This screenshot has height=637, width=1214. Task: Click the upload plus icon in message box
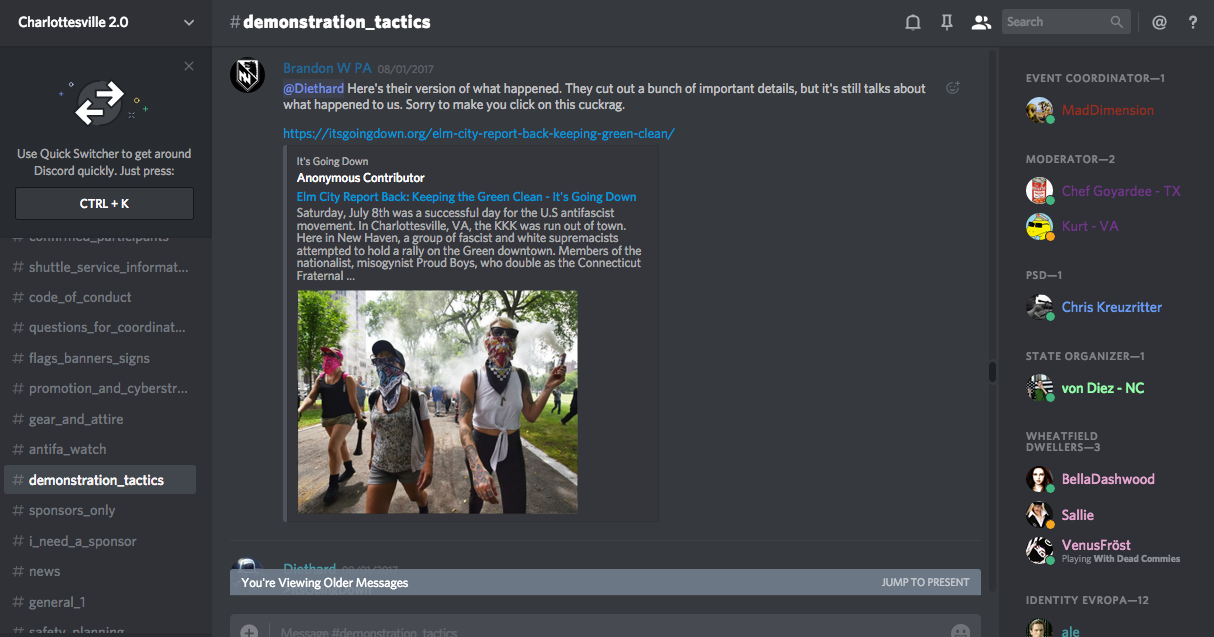249,631
